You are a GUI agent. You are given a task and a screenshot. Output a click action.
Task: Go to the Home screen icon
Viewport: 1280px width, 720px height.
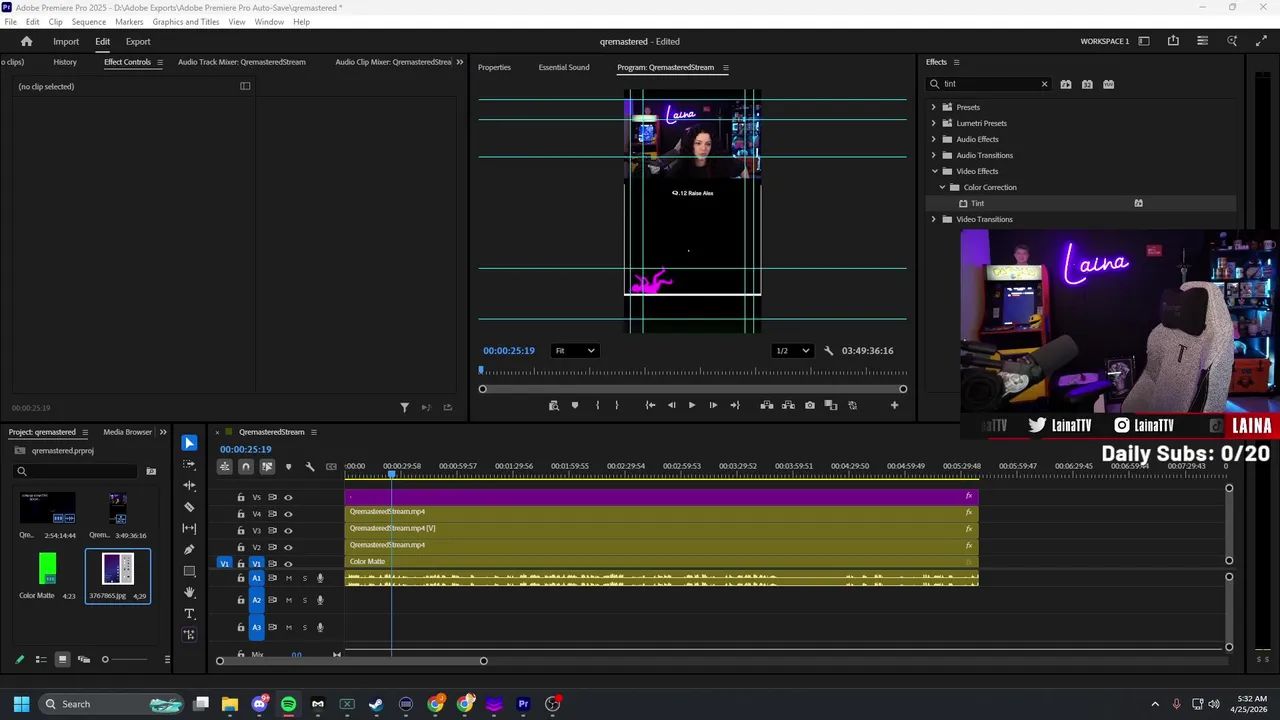pos(27,41)
